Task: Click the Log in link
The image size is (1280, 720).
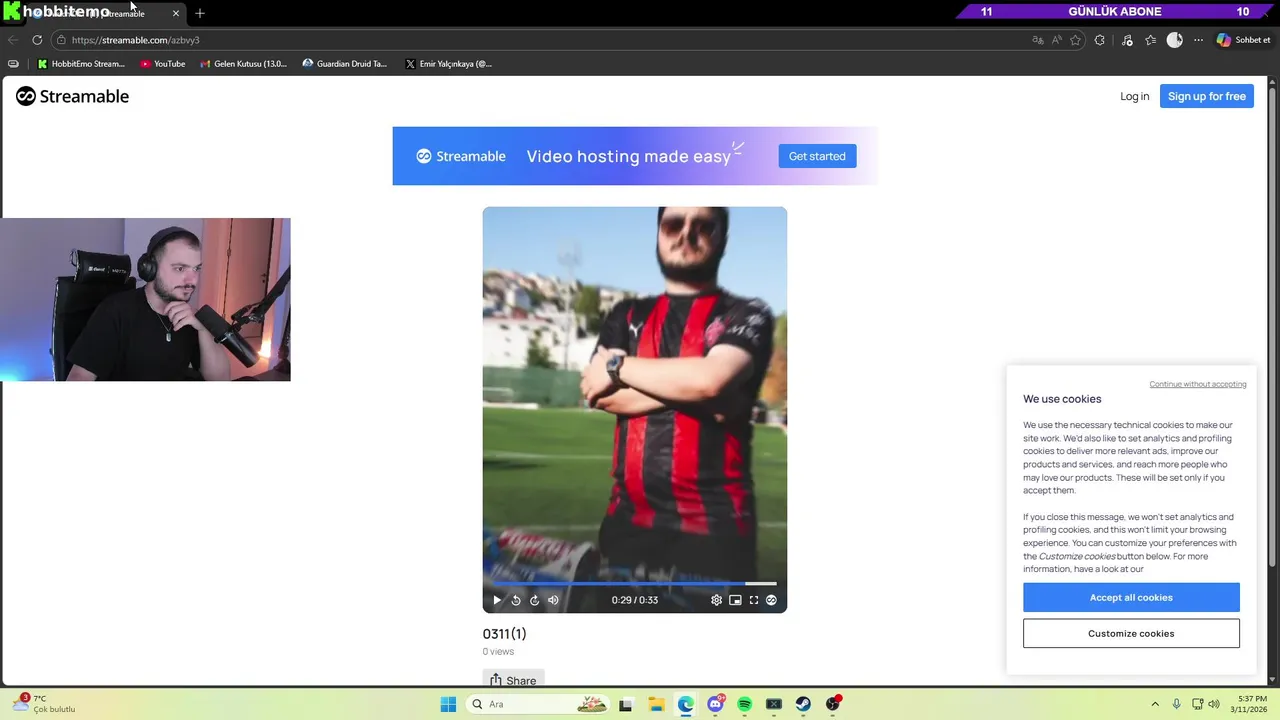Action: tap(1134, 96)
